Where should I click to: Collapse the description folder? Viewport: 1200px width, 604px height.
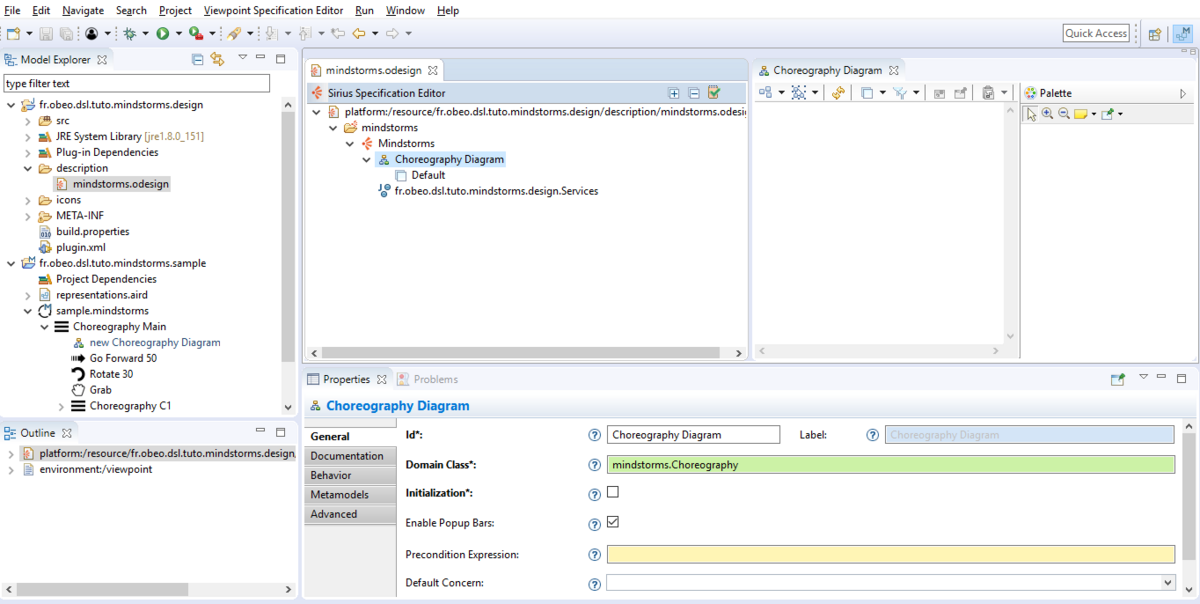(29, 167)
